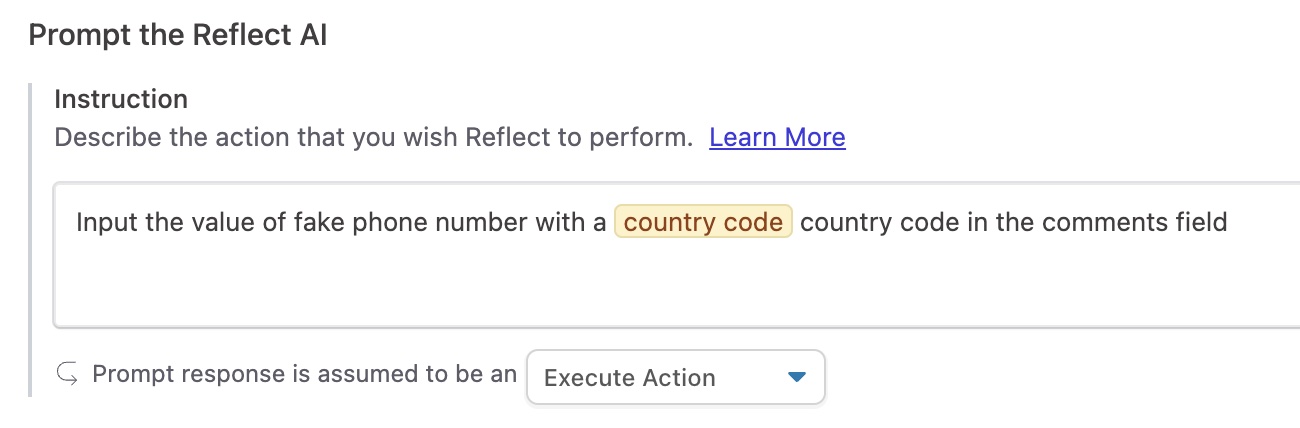Click the word fake in the instruction
The width and height of the screenshot is (1300, 428).
pyautogui.click(x=318, y=222)
